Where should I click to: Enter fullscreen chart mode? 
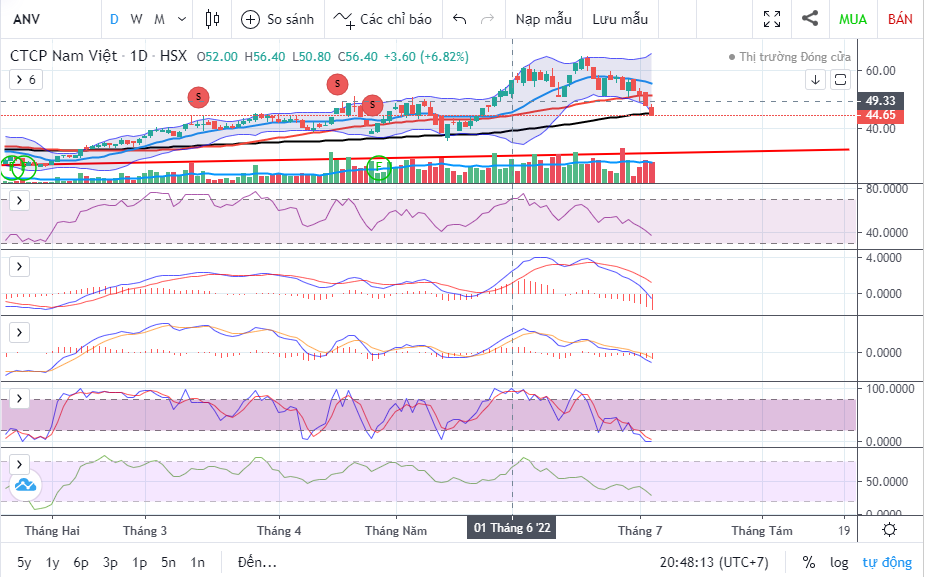[x=772, y=19]
